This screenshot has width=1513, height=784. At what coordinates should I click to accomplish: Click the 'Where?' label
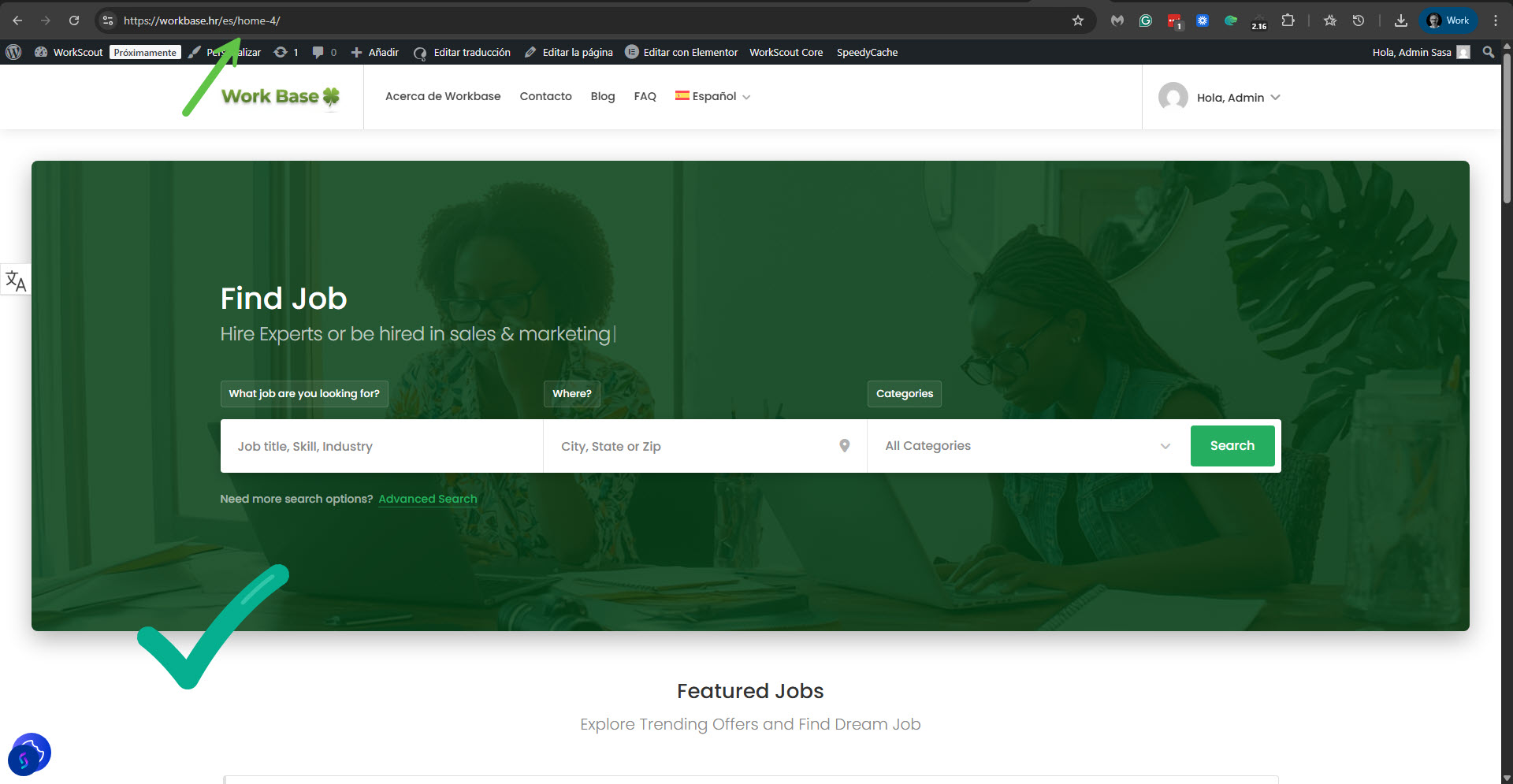point(572,394)
